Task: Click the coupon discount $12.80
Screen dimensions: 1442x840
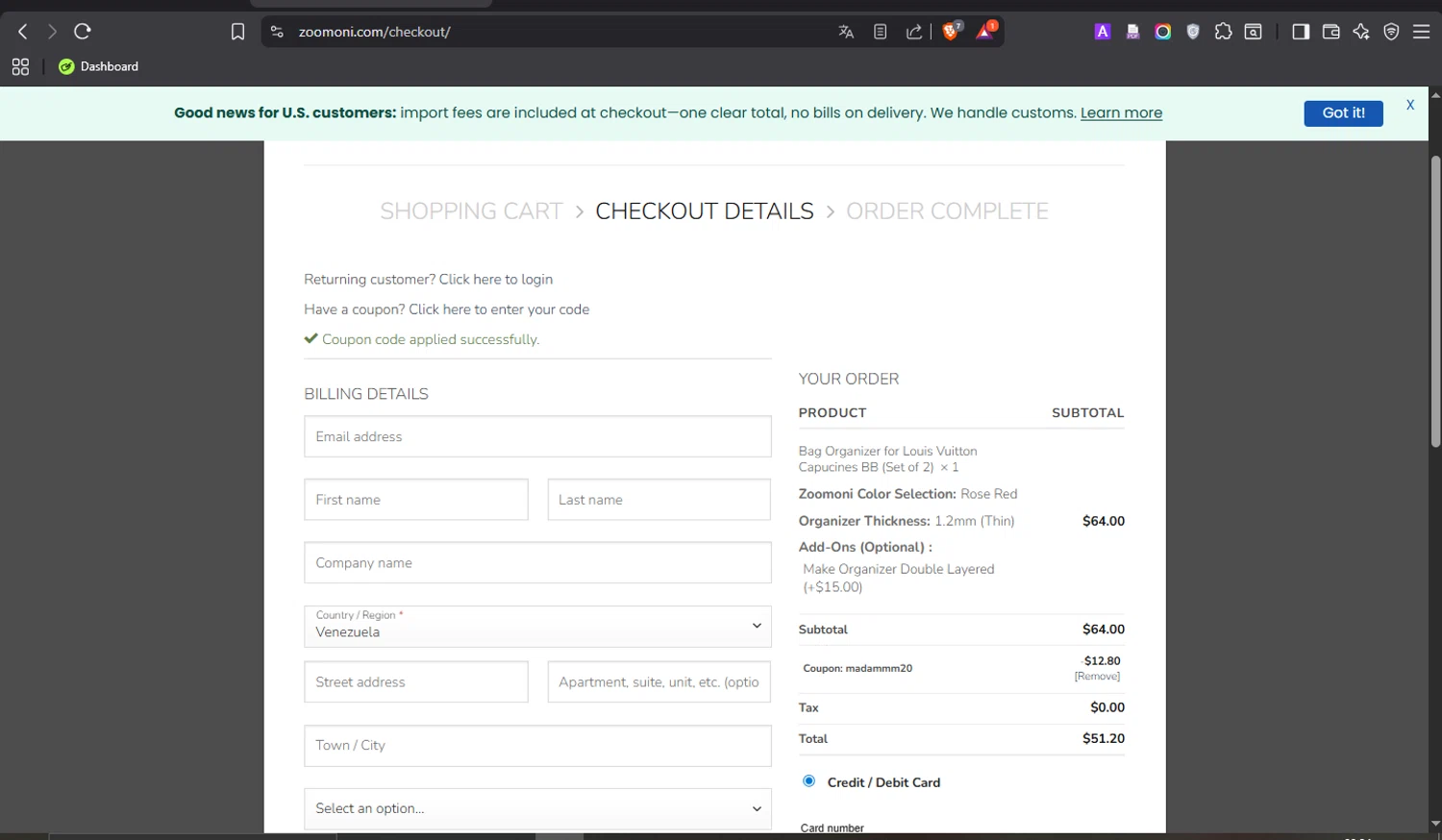Action: coord(1102,661)
